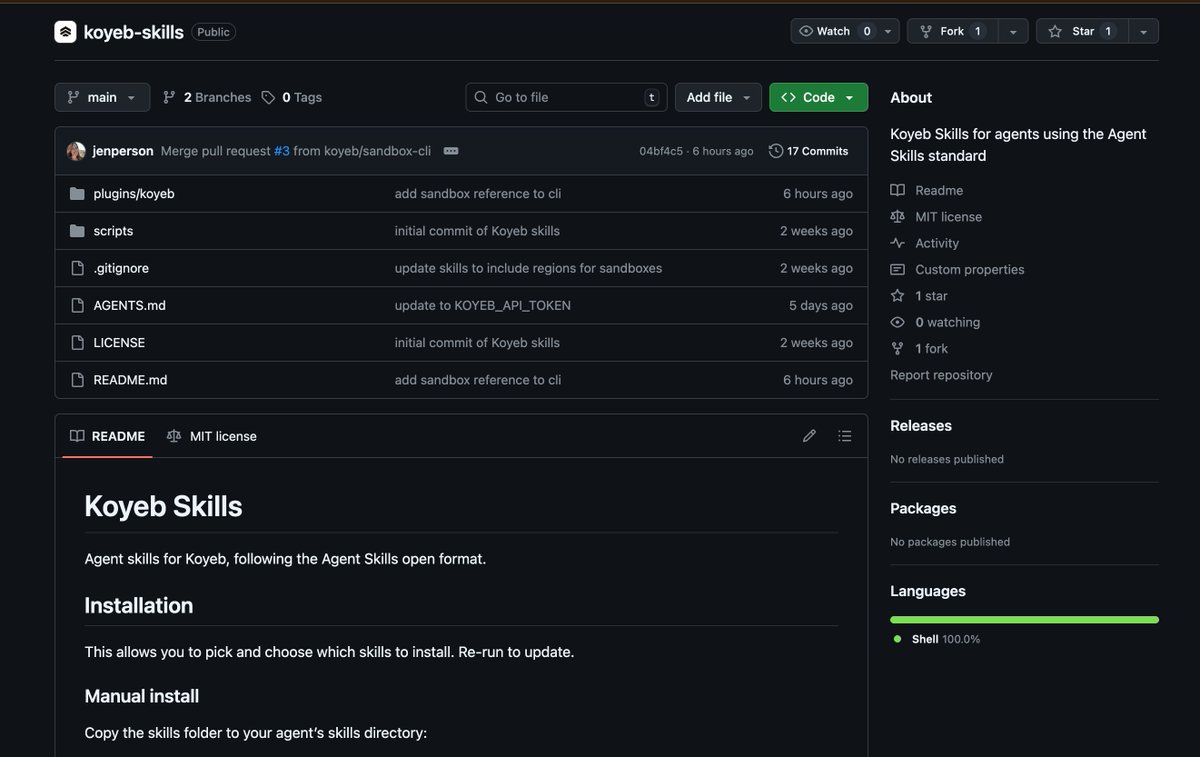
Task: Click the Releases heading link
Action: [921, 426]
